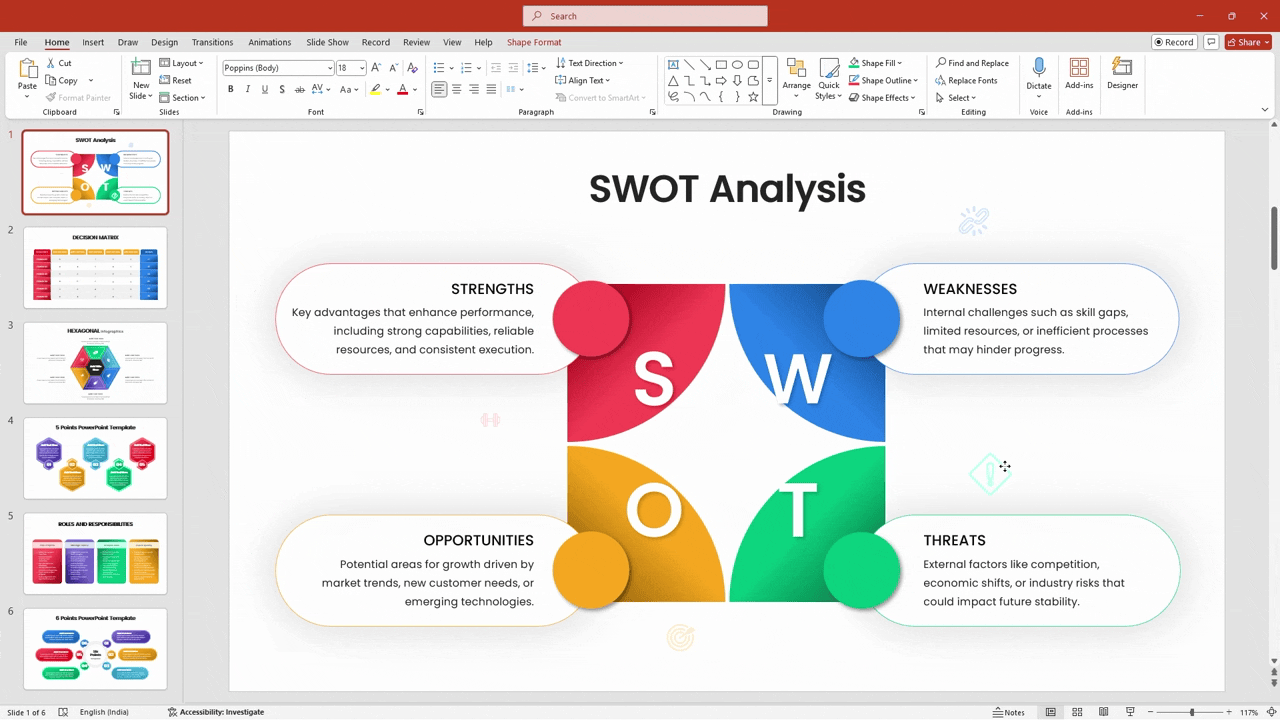Image resolution: width=1280 pixels, height=720 pixels.
Task: Toggle the Notes pane visibility
Action: 1008,711
